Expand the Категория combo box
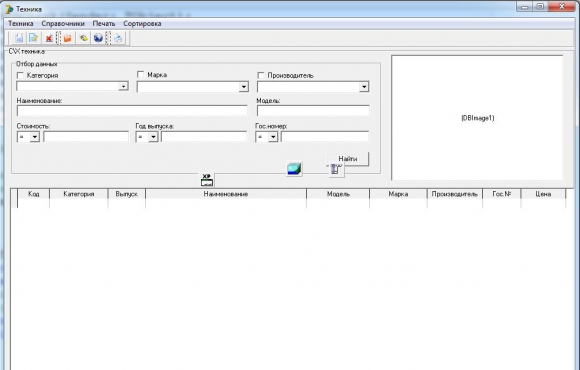The width and height of the screenshot is (580, 370). click(x=123, y=86)
